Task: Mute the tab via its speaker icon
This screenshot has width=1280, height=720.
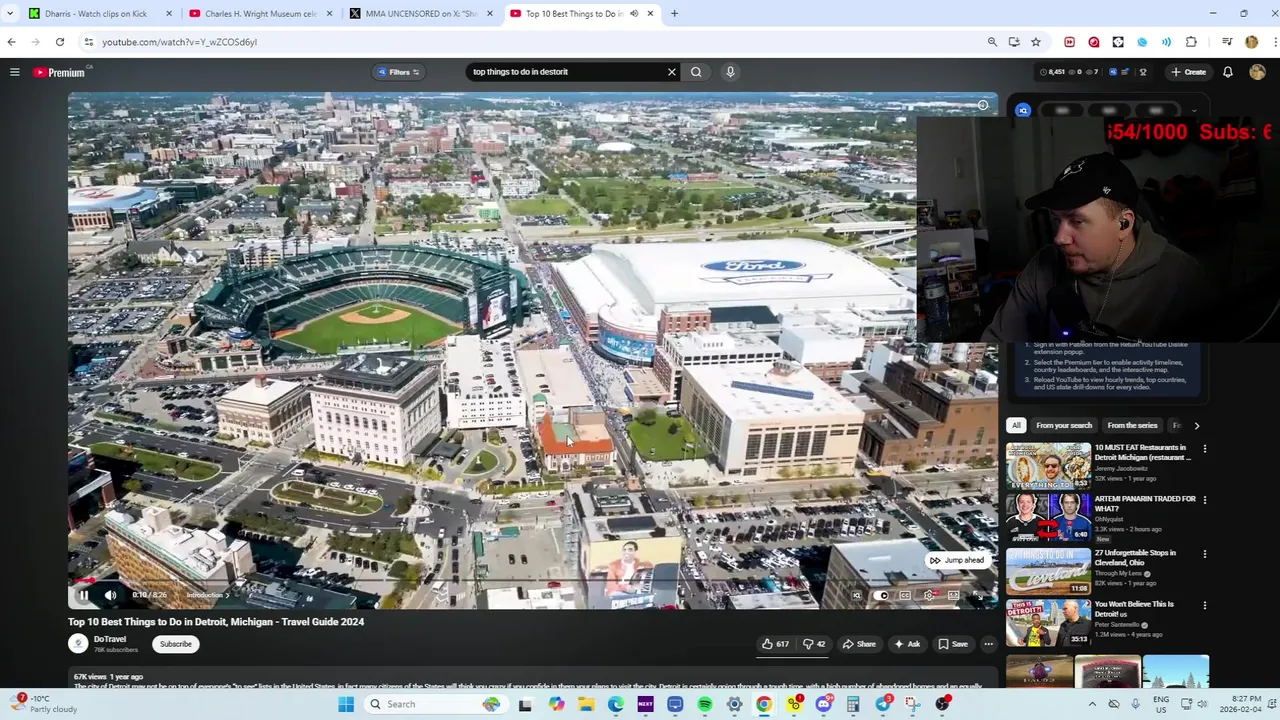Action: pos(634,14)
